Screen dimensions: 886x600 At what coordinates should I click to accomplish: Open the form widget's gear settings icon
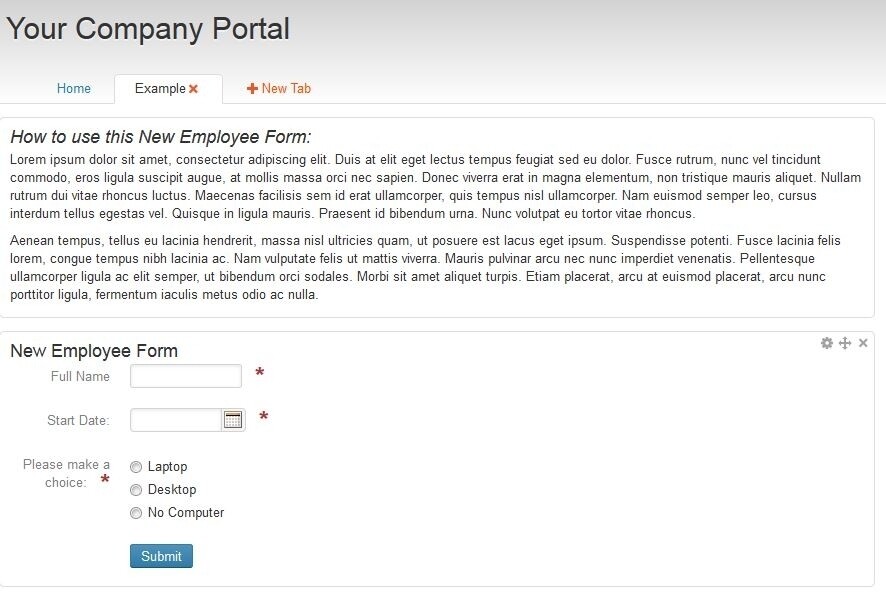coord(827,343)
